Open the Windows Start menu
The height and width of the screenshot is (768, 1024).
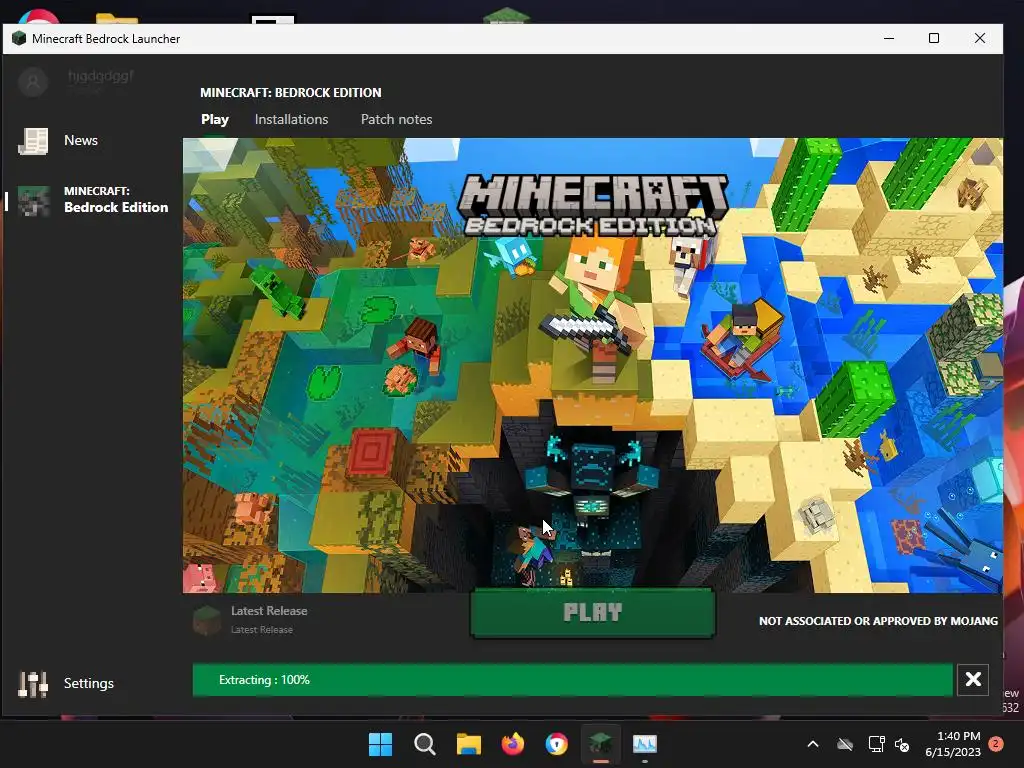pos(381,744)
